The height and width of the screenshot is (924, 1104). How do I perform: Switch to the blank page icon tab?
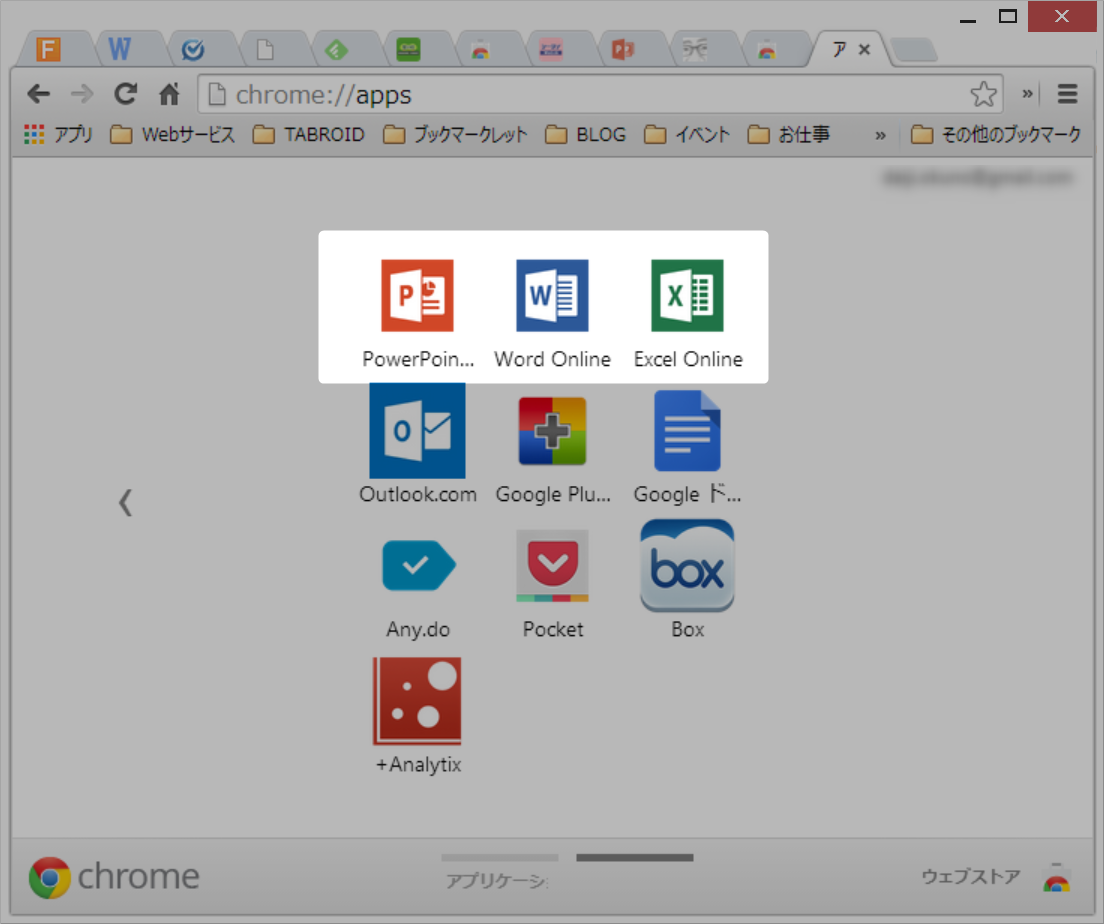(x=270, y=49)
